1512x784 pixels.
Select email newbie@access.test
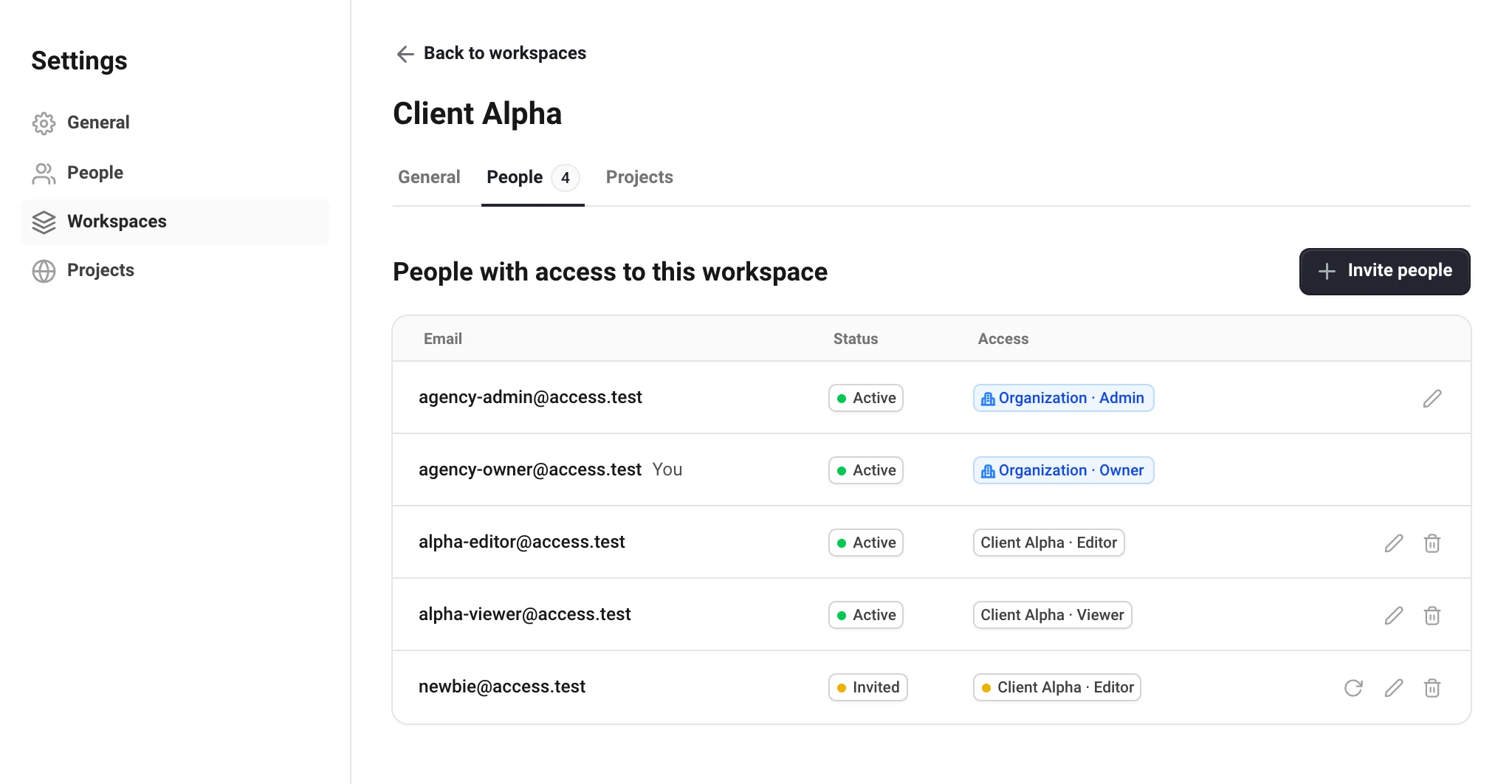coord(502,687)
